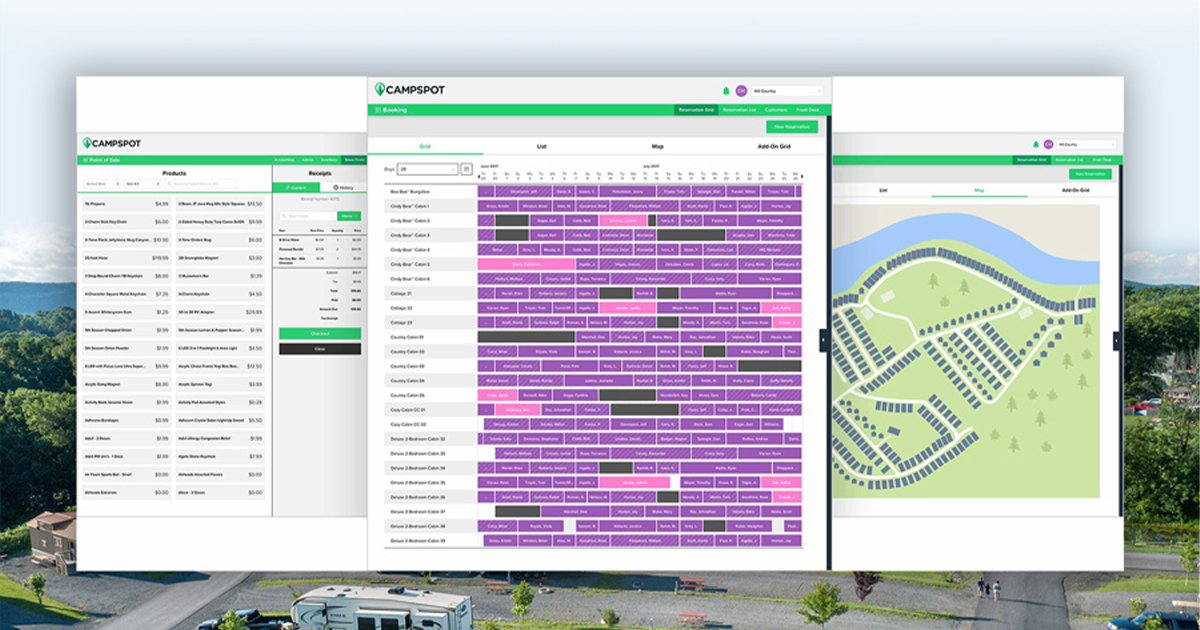1200x630 pixels.
Task: Click the notification bell in the Booking window
Action: 726,90
